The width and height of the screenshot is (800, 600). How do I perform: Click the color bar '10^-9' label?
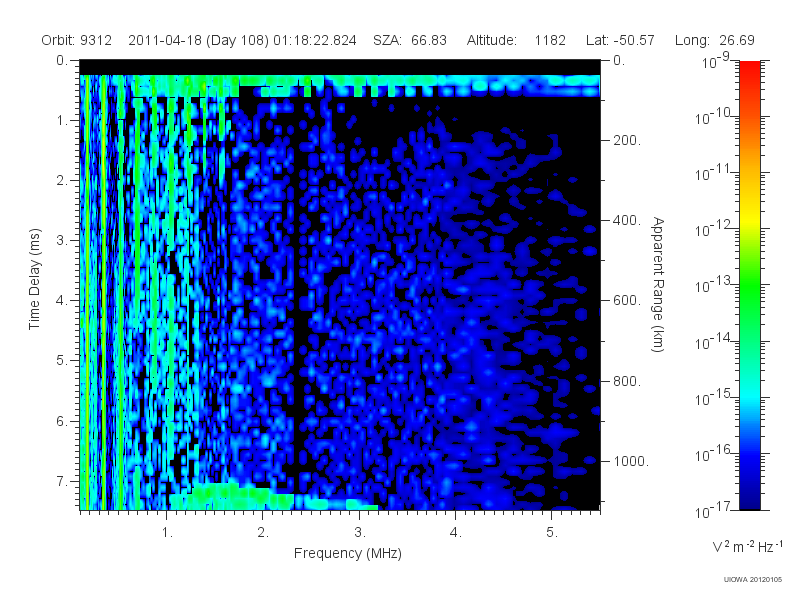tap(717, 61)
